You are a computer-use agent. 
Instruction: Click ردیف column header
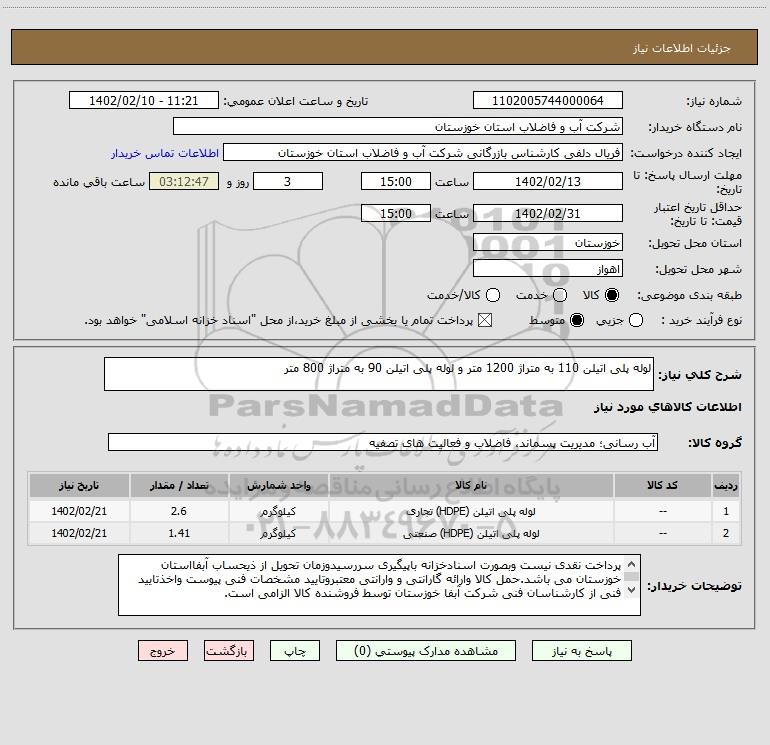click(726, 485)
